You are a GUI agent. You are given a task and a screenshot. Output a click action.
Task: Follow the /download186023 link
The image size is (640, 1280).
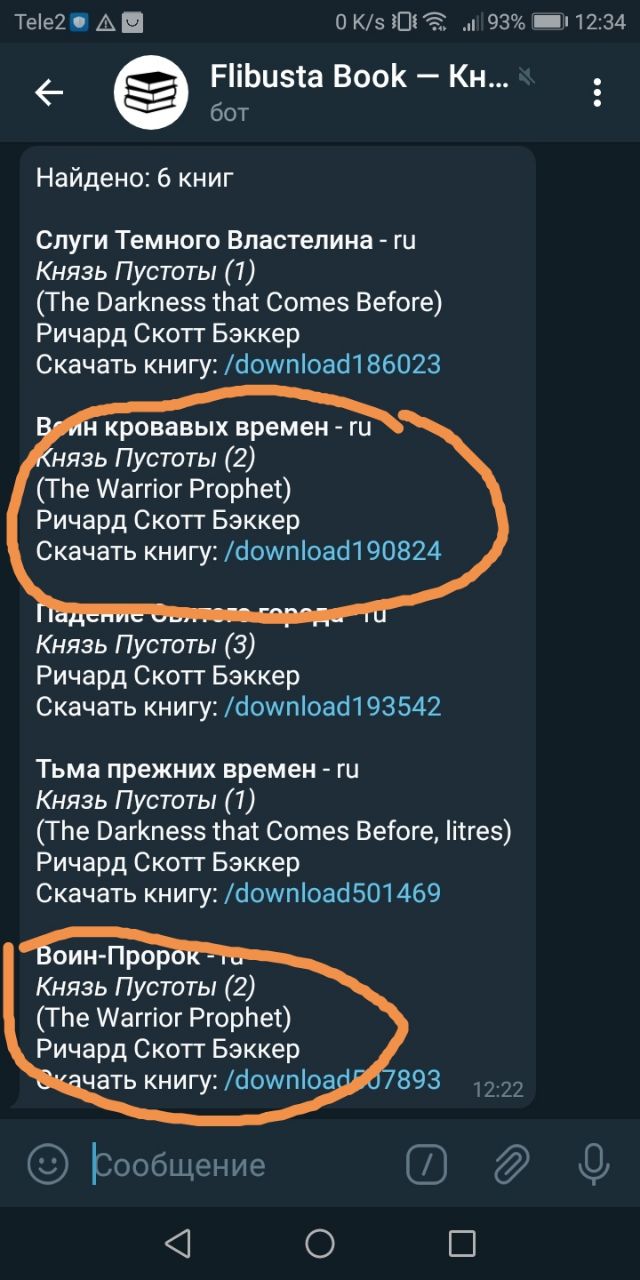(332, 364)
